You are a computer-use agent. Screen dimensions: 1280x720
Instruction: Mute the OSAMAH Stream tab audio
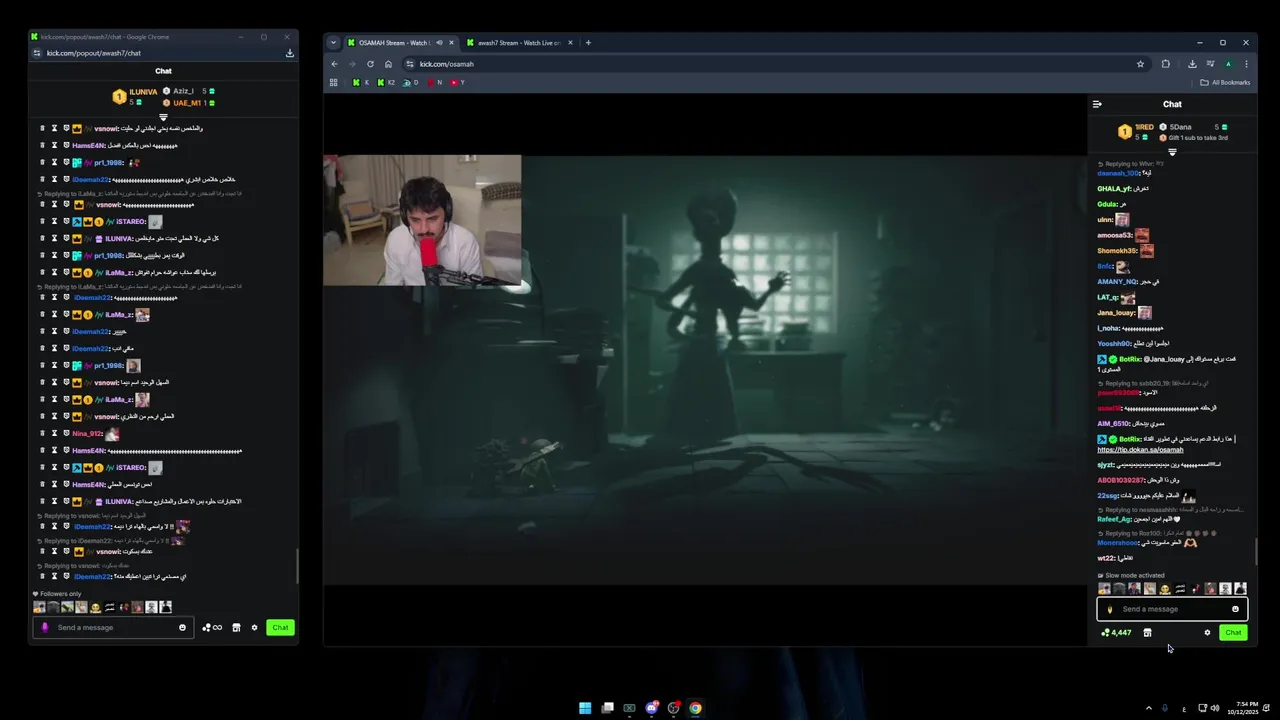click(439, 43)
